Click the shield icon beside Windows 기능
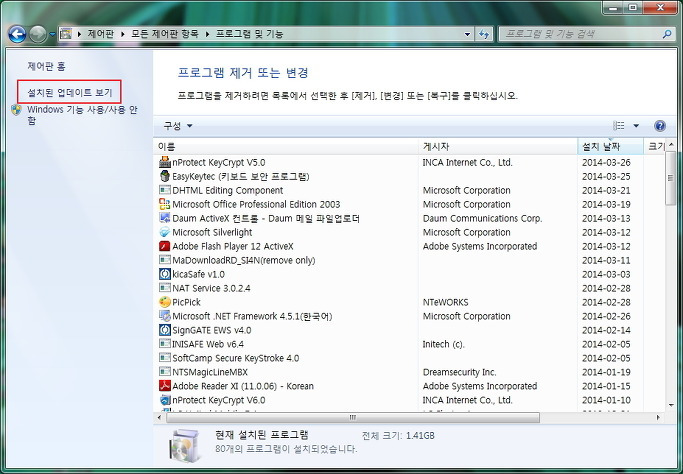This screenshot has width=683, height=474. 17,109
